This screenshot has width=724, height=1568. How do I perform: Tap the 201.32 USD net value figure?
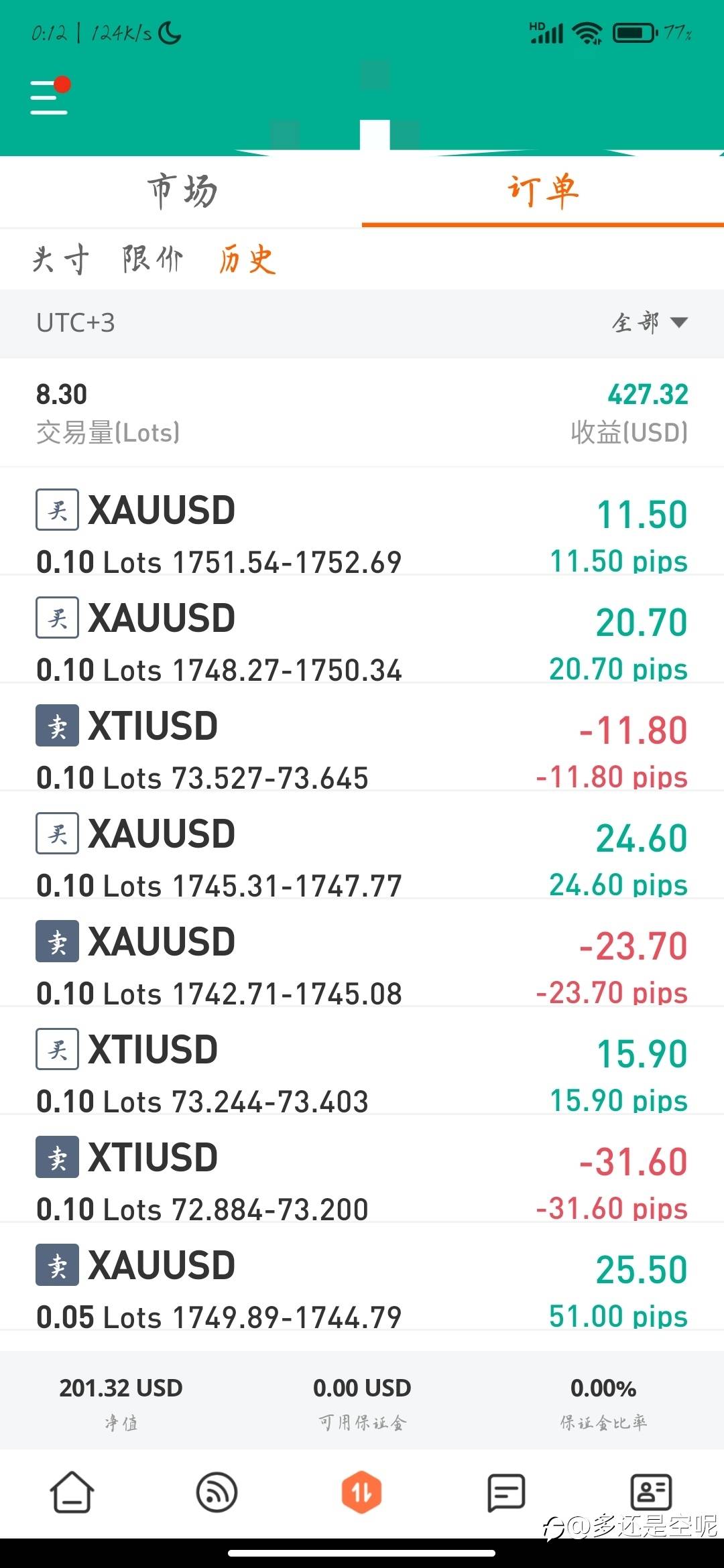click(121, 1388)
